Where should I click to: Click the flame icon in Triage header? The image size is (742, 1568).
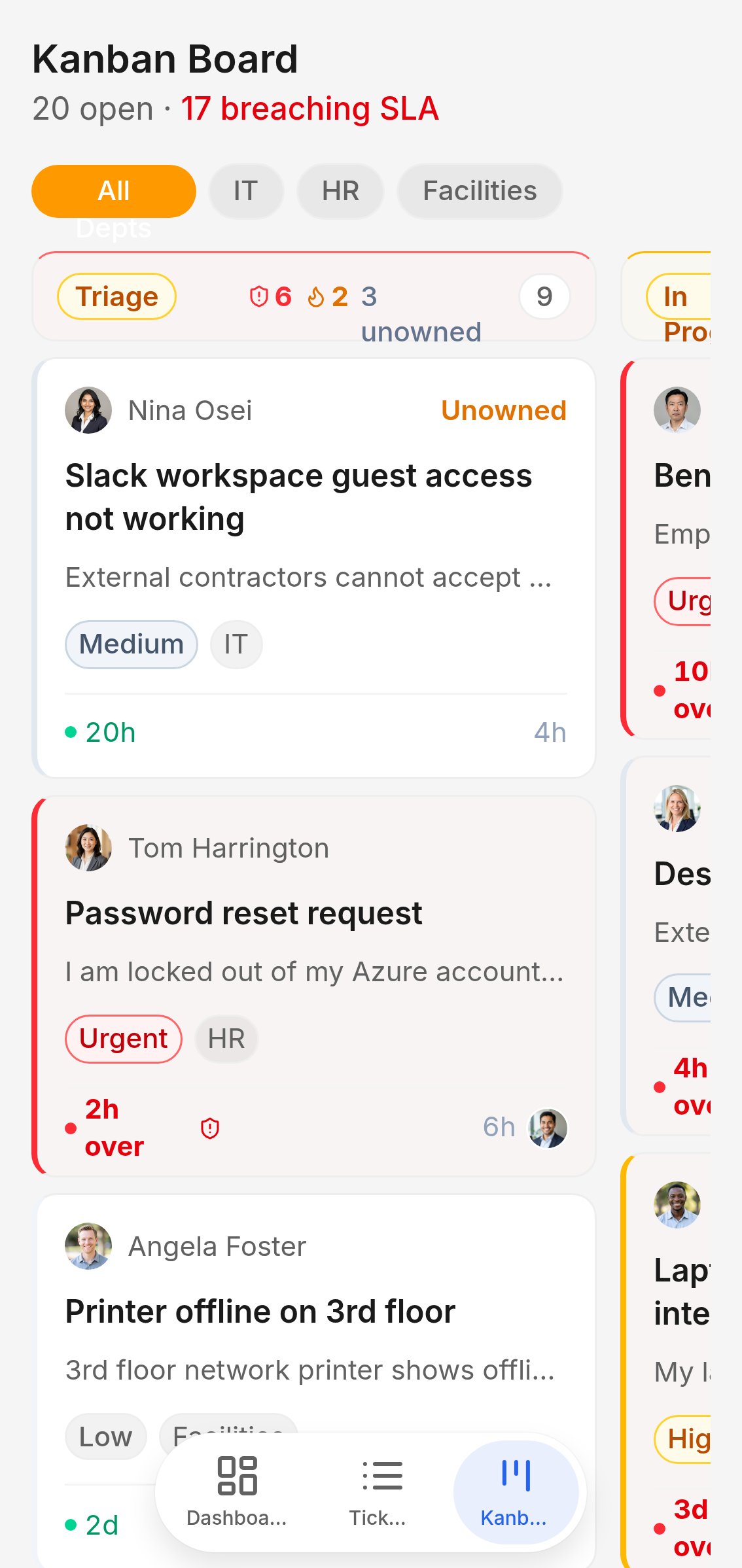[316, 296]
